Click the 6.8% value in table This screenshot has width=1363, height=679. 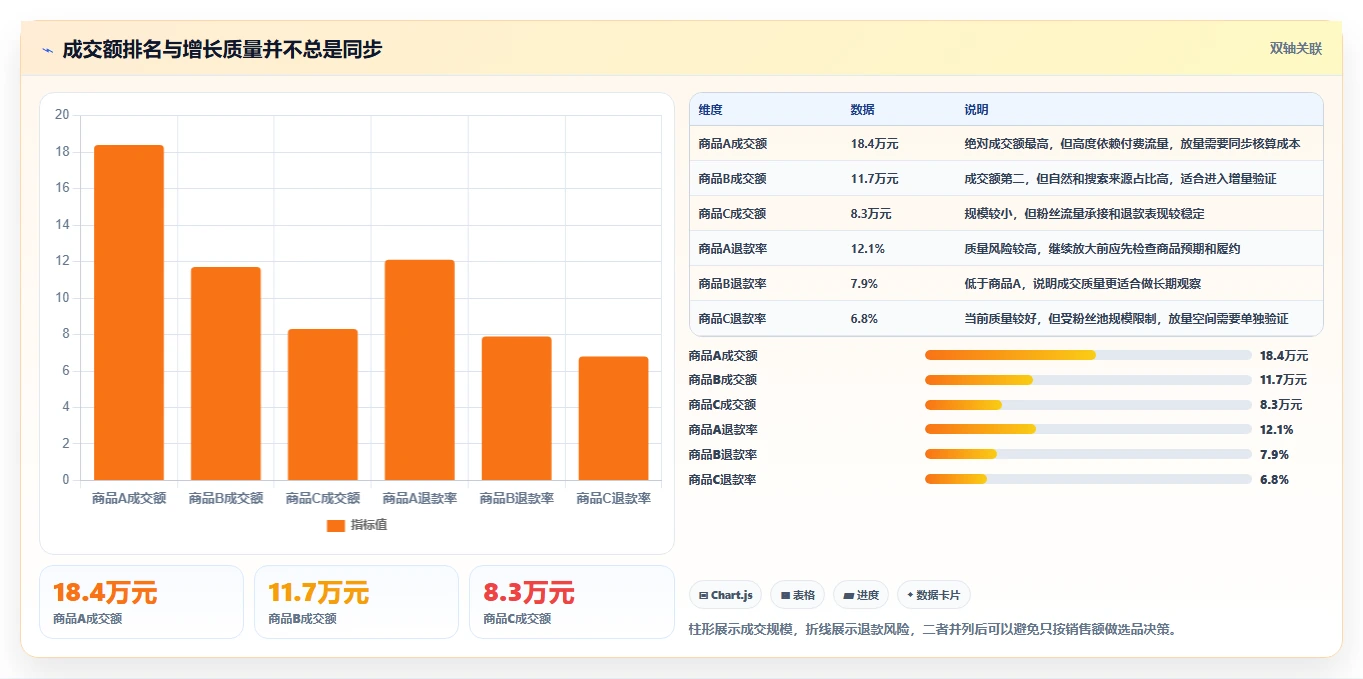(x=864, y=318)
